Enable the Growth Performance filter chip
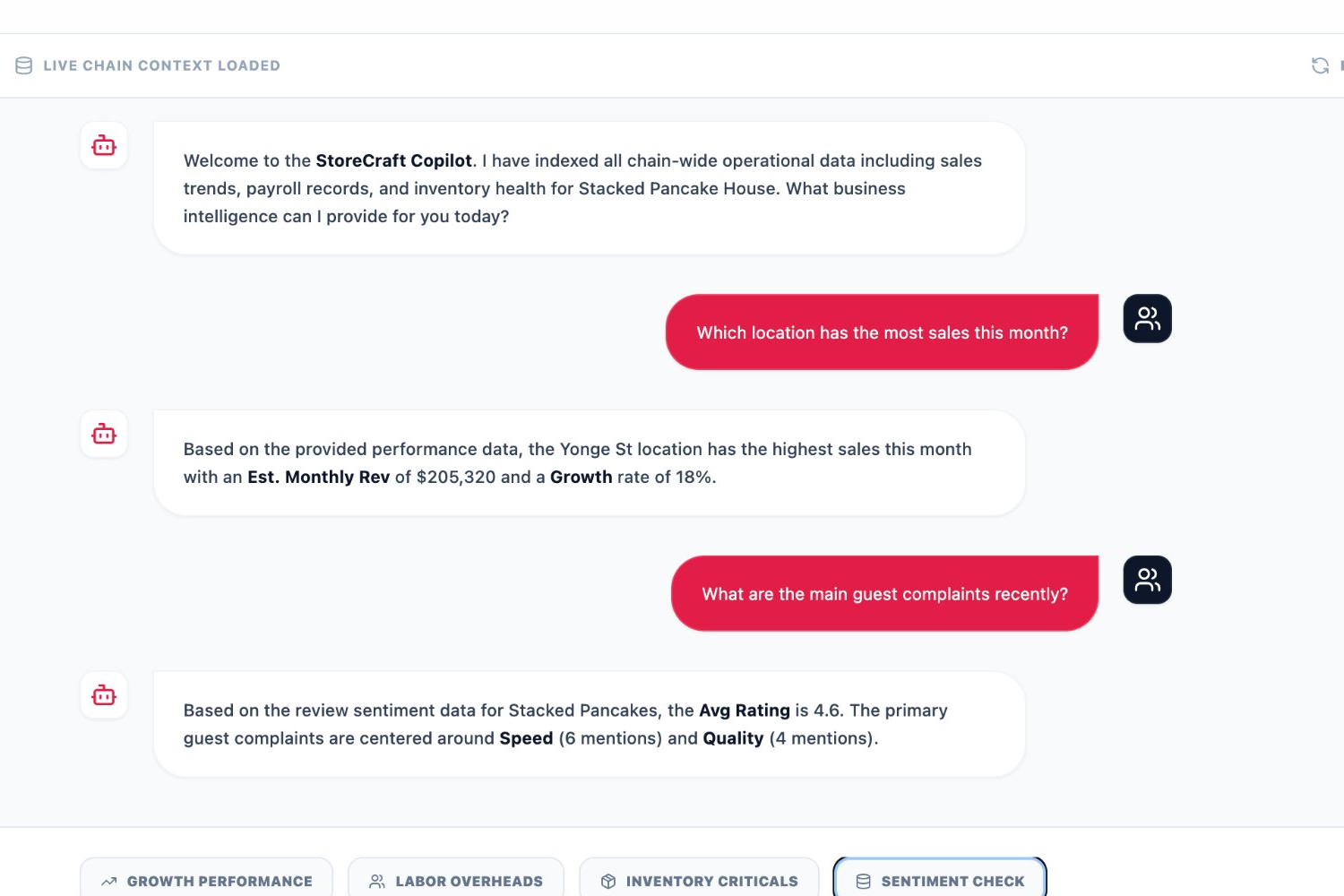 (x=206, y=881)
